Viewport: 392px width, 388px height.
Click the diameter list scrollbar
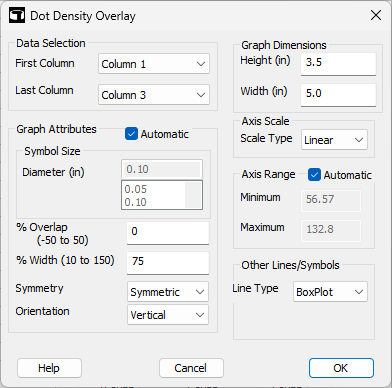click(193, 195)
